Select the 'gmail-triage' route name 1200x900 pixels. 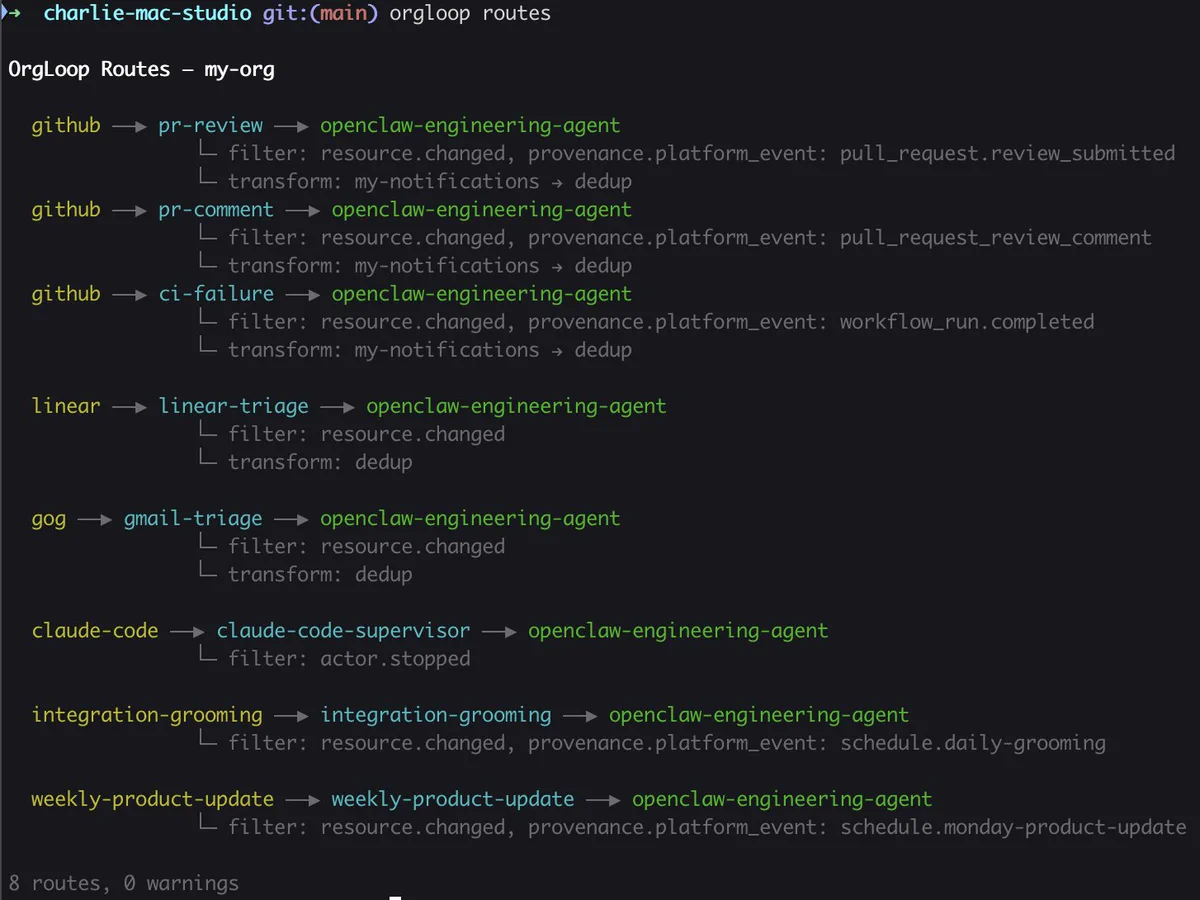tap(193, 519)
